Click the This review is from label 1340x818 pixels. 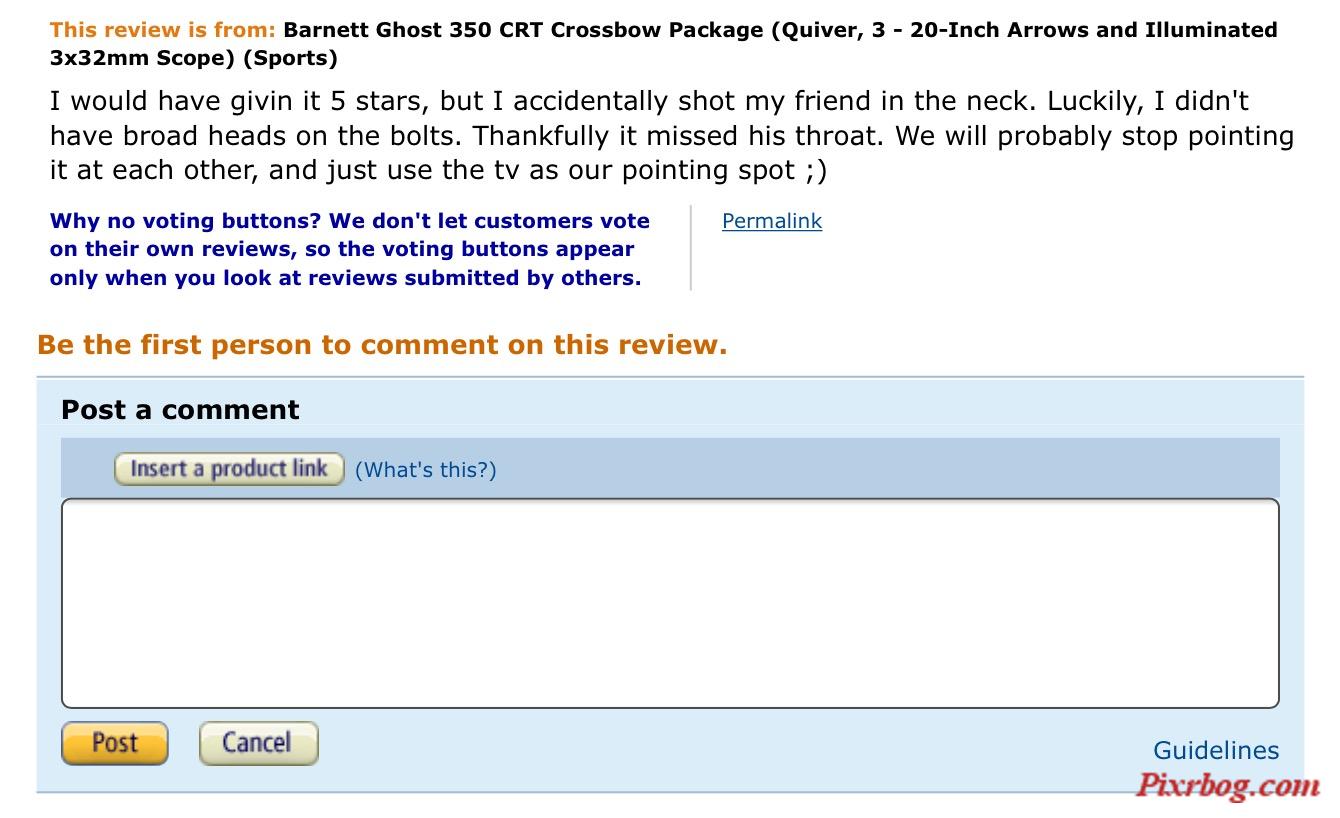[164, 30]
